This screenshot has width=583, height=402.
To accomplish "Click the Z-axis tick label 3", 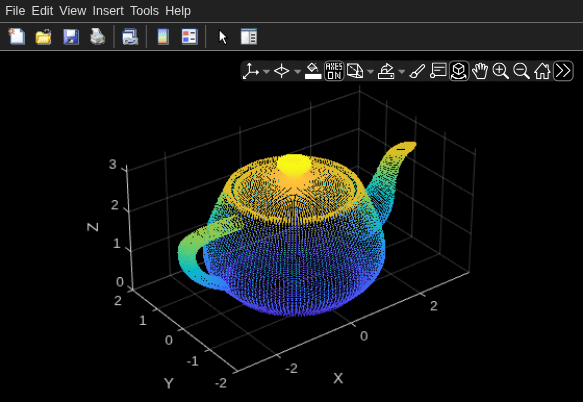I will (x=113, y=164).
